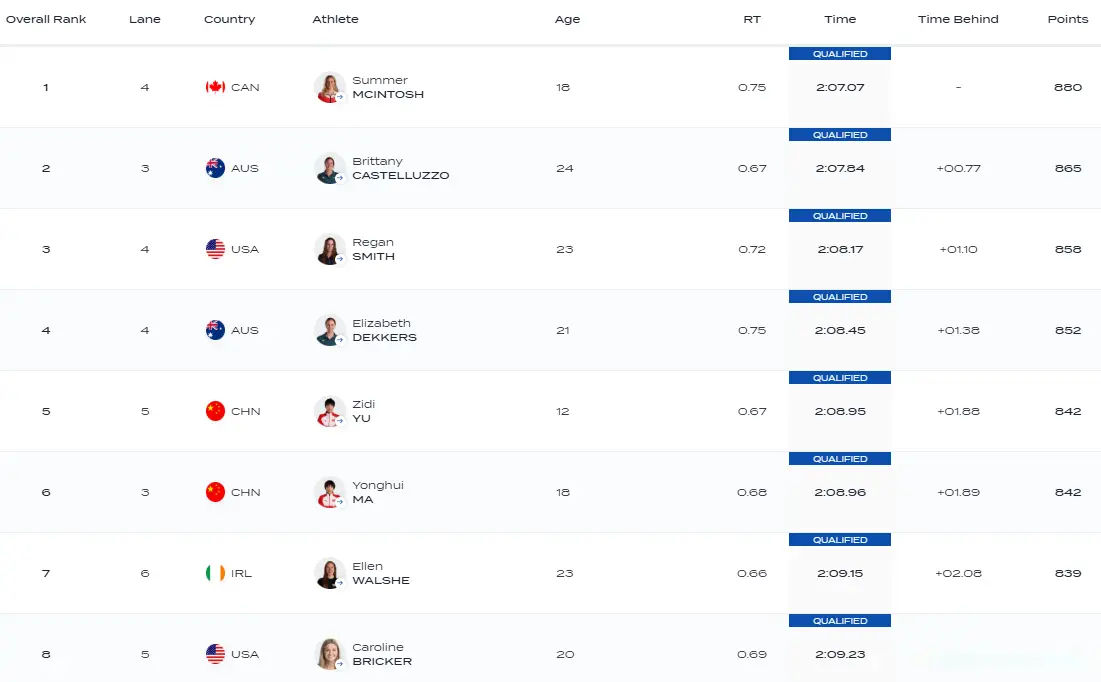The width and height of the screenshot is (1101, 682).
Task: Open Ellen Walshe athlete link
Action: pyautogui.click(x=380, y=573)
